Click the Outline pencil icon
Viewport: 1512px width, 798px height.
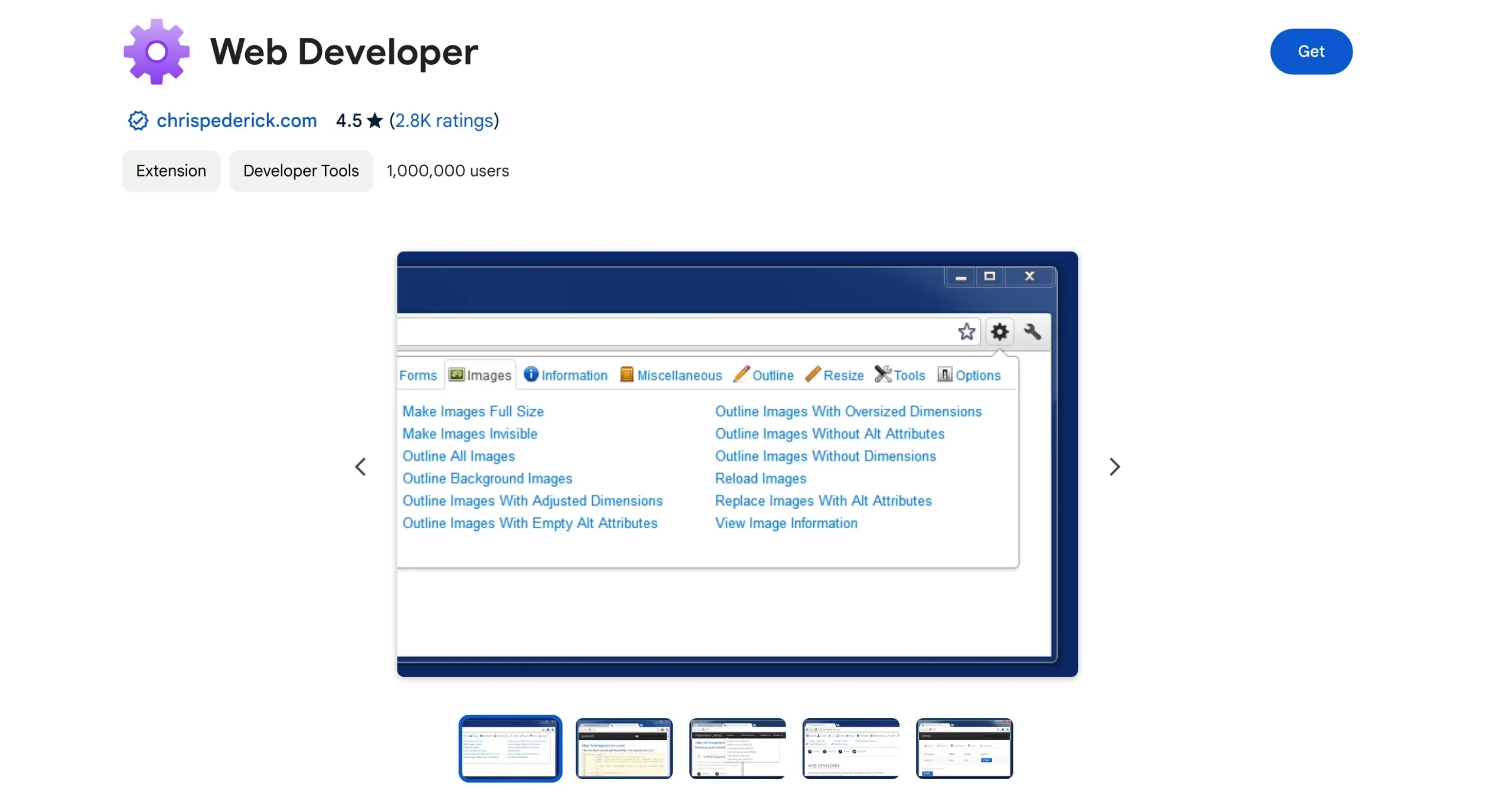click(x=741, y=374)
